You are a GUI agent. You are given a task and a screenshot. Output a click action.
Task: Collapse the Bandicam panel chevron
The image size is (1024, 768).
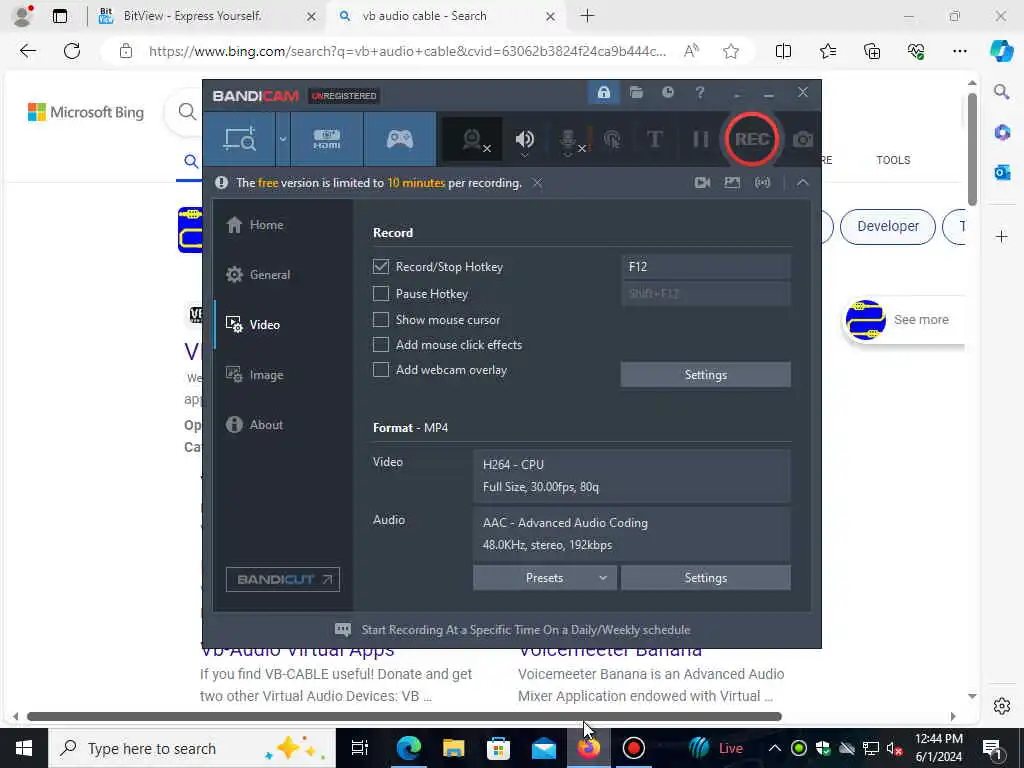click(802, 183)
